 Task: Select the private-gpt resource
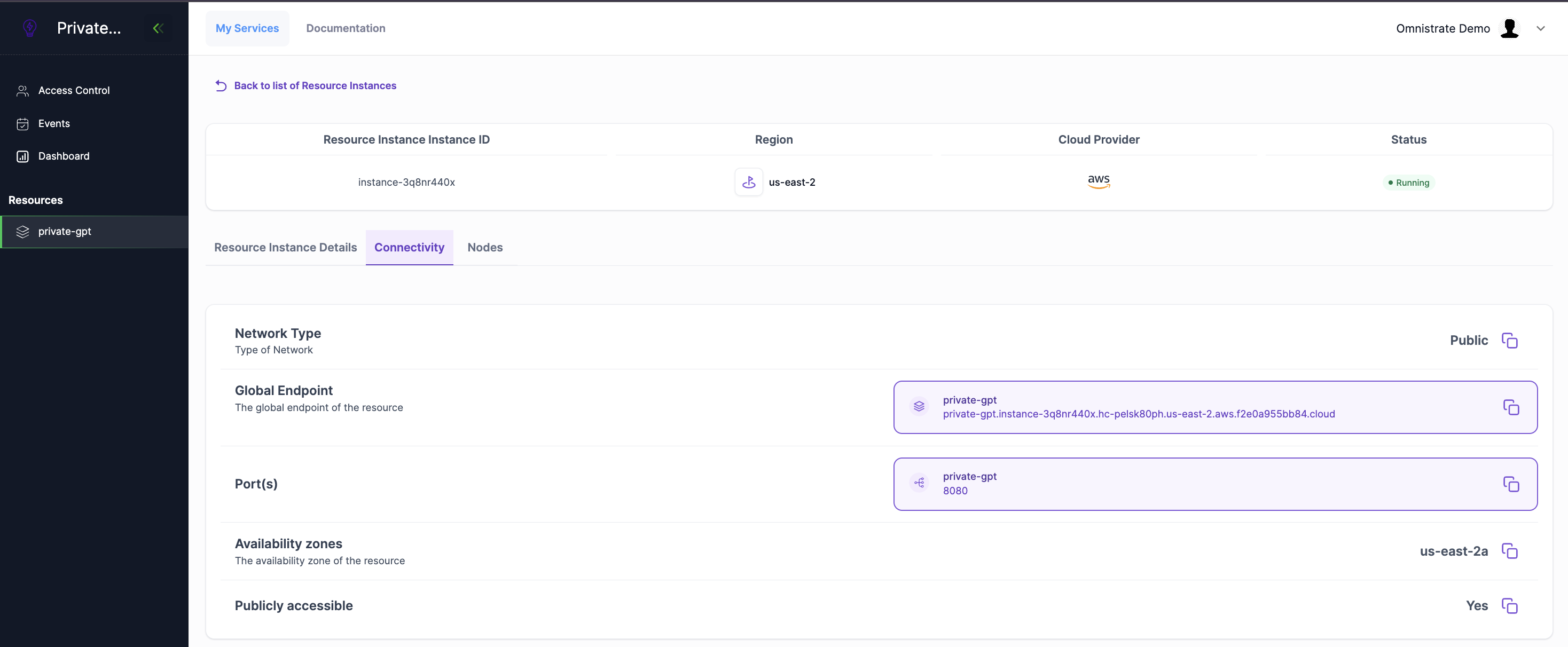[x=95, y=232]
